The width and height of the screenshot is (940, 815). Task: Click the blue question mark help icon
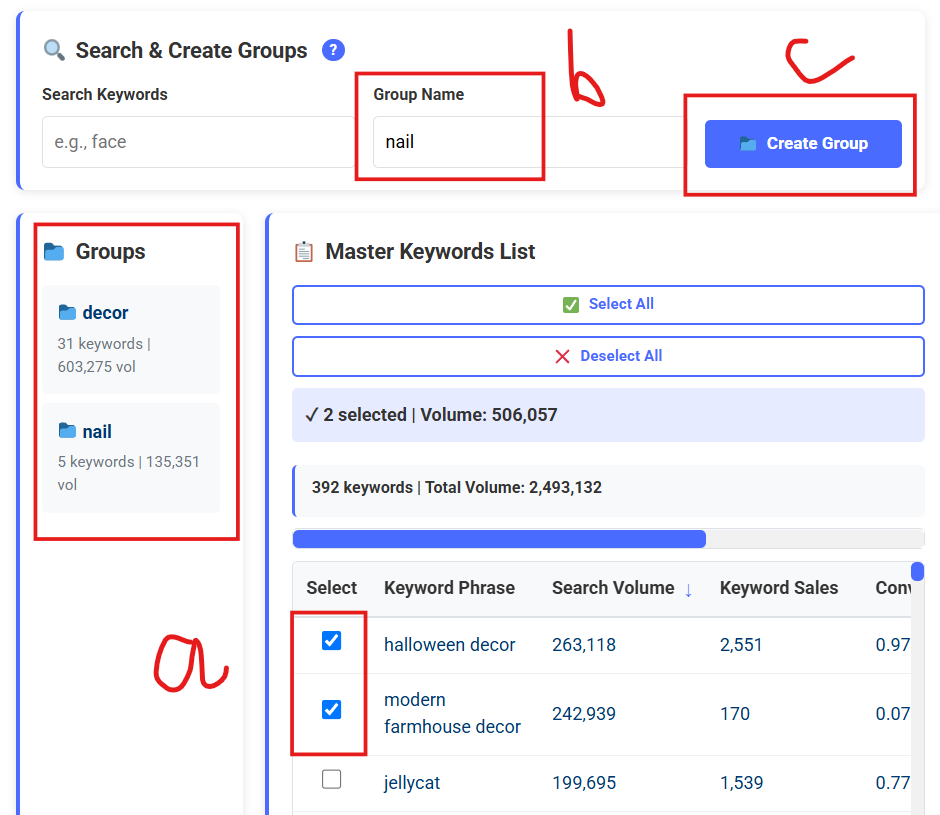(x=333, y=50)
